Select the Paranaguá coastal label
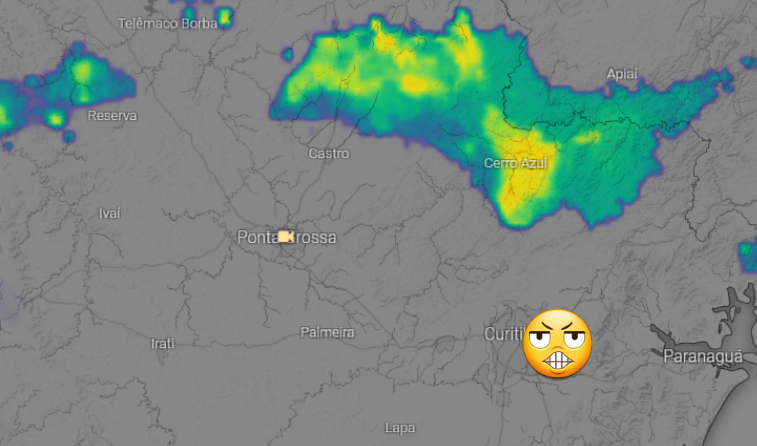This screenshot has width=757, height=446. [702, 357]
